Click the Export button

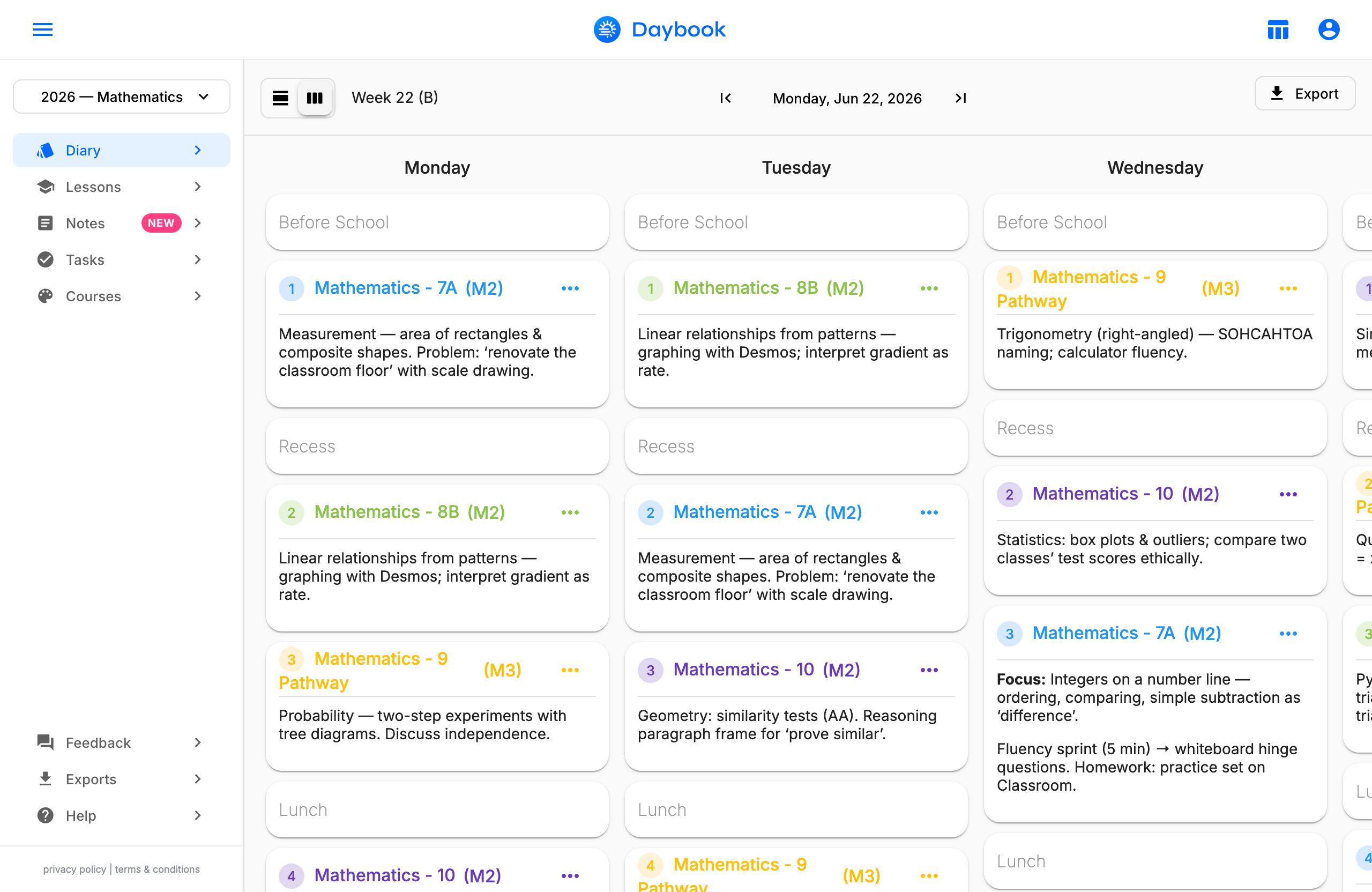pos(1304,93)
